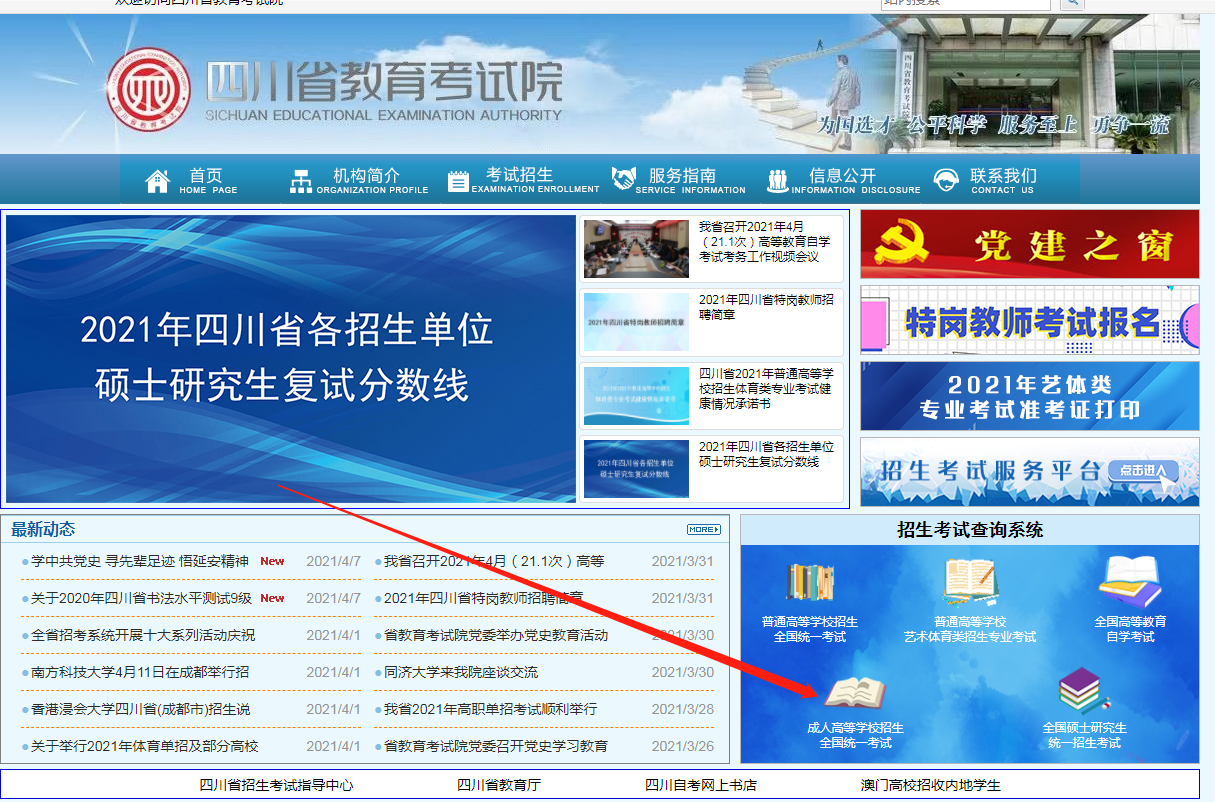Open the 成人高等学校招生 open-book icon
Screen dimensions: 1215x802
(855, 693)
